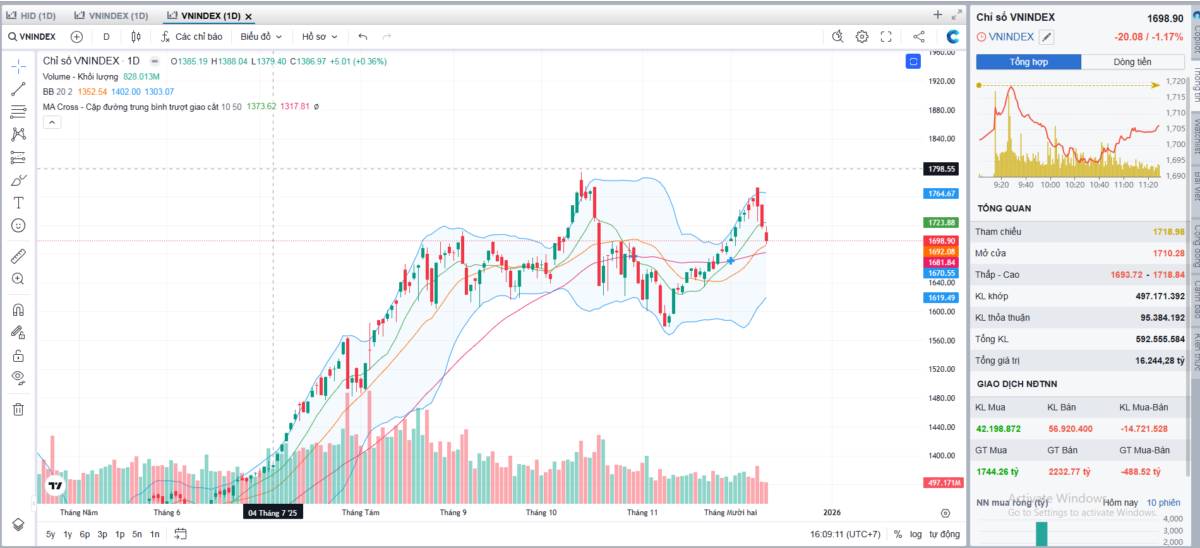The image size is (1200, 548).
Task: Set time range to 1y
Action: pos(67,535)
